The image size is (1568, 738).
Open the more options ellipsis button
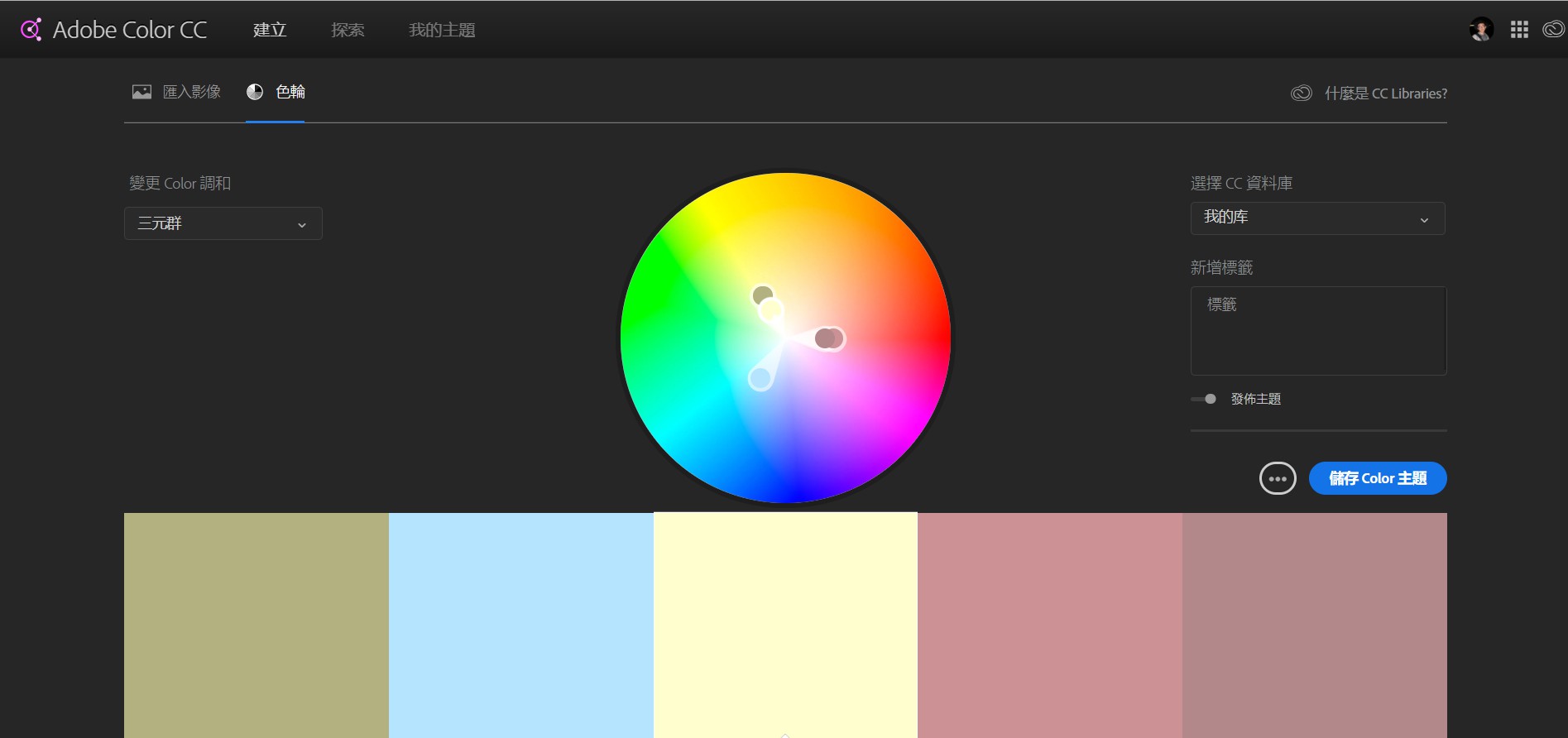(x=1278, y=478)
